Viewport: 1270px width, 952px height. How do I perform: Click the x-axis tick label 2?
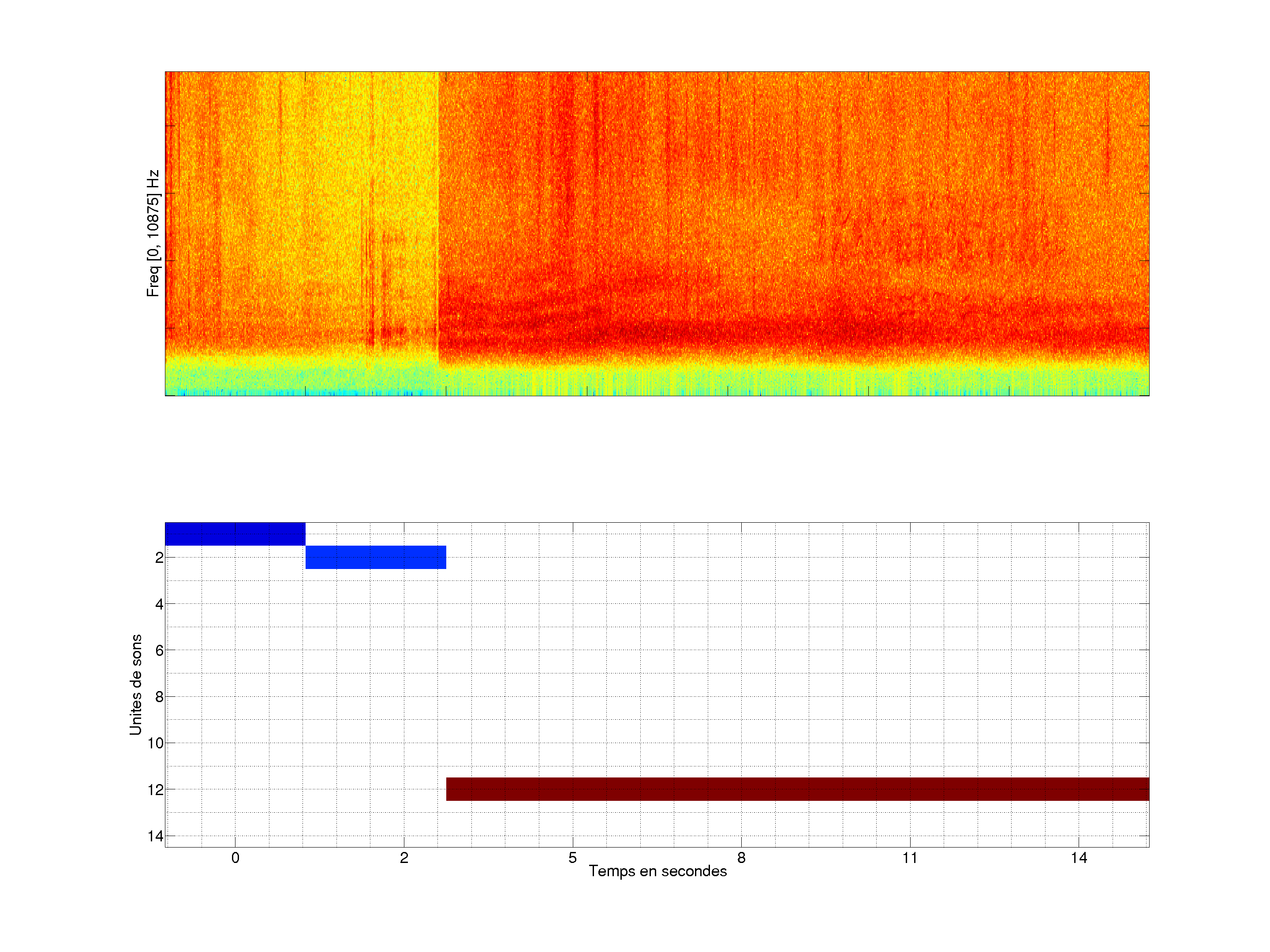[x=403, y=858]
